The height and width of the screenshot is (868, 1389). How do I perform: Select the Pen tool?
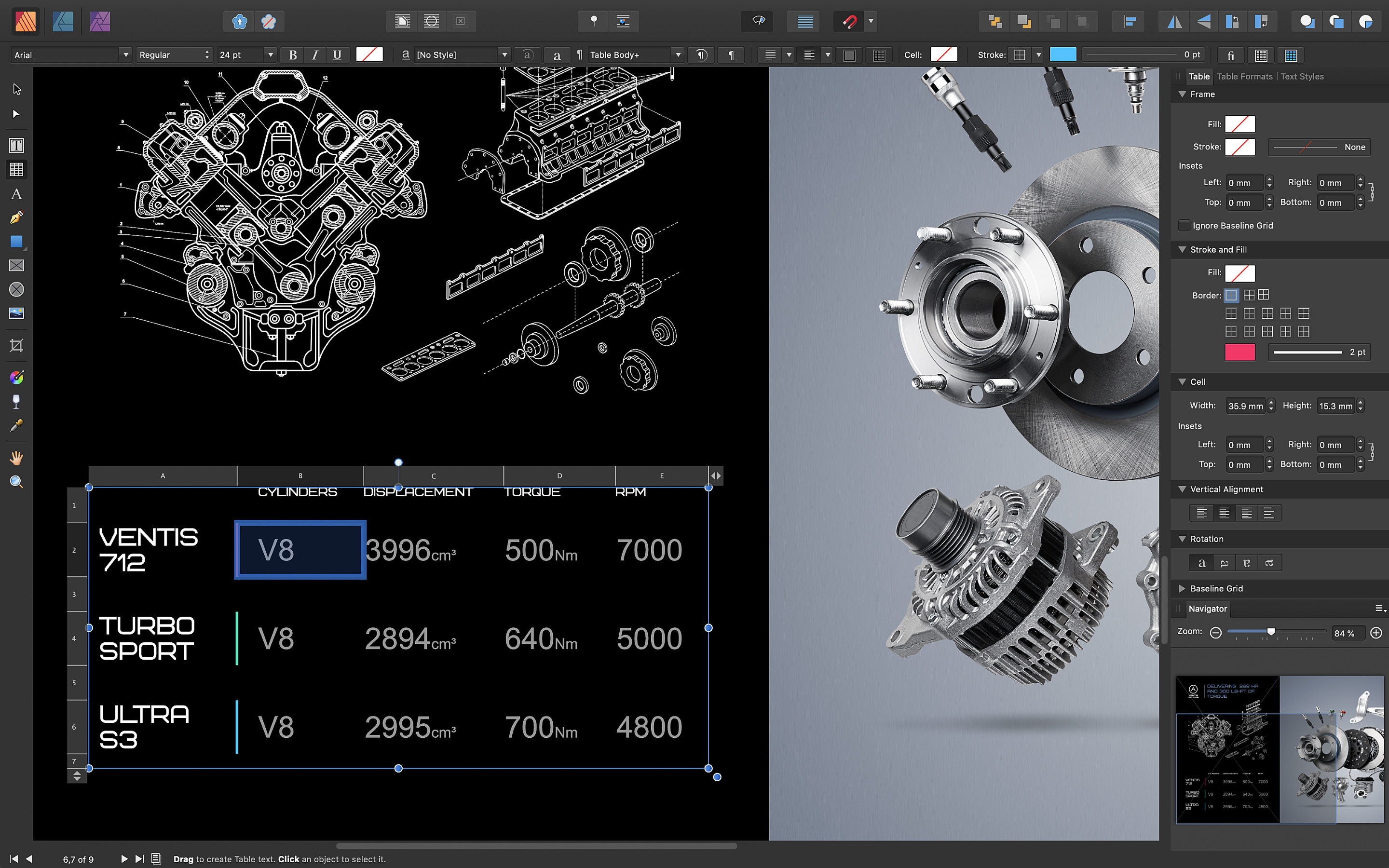point(17,217)
